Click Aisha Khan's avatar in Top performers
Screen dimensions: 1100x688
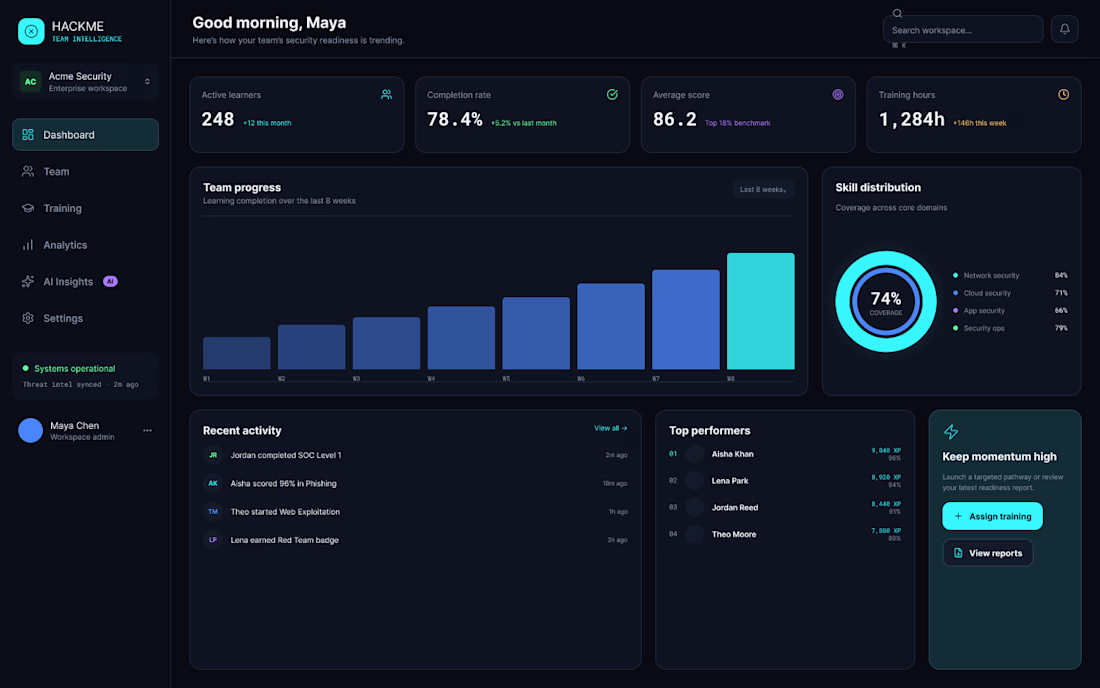pos(695,454)
